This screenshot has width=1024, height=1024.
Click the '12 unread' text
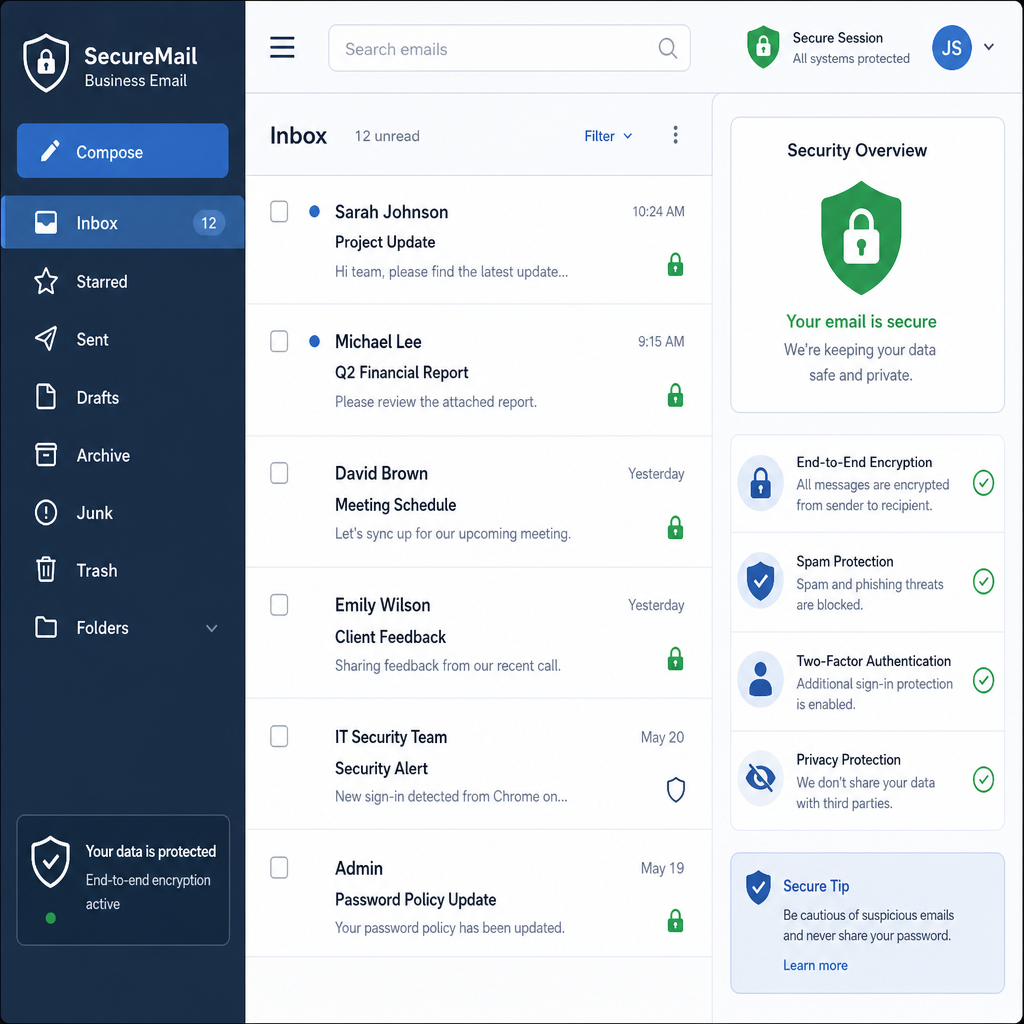(x=387, y=136)
